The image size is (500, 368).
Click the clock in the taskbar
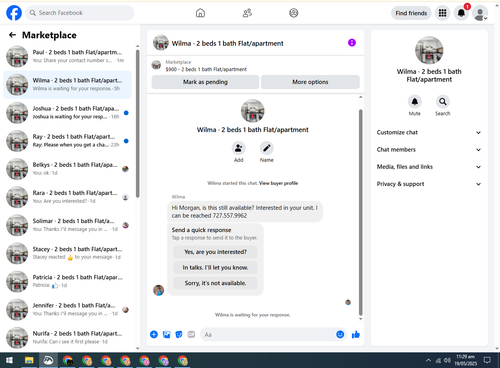pos(466,360)
